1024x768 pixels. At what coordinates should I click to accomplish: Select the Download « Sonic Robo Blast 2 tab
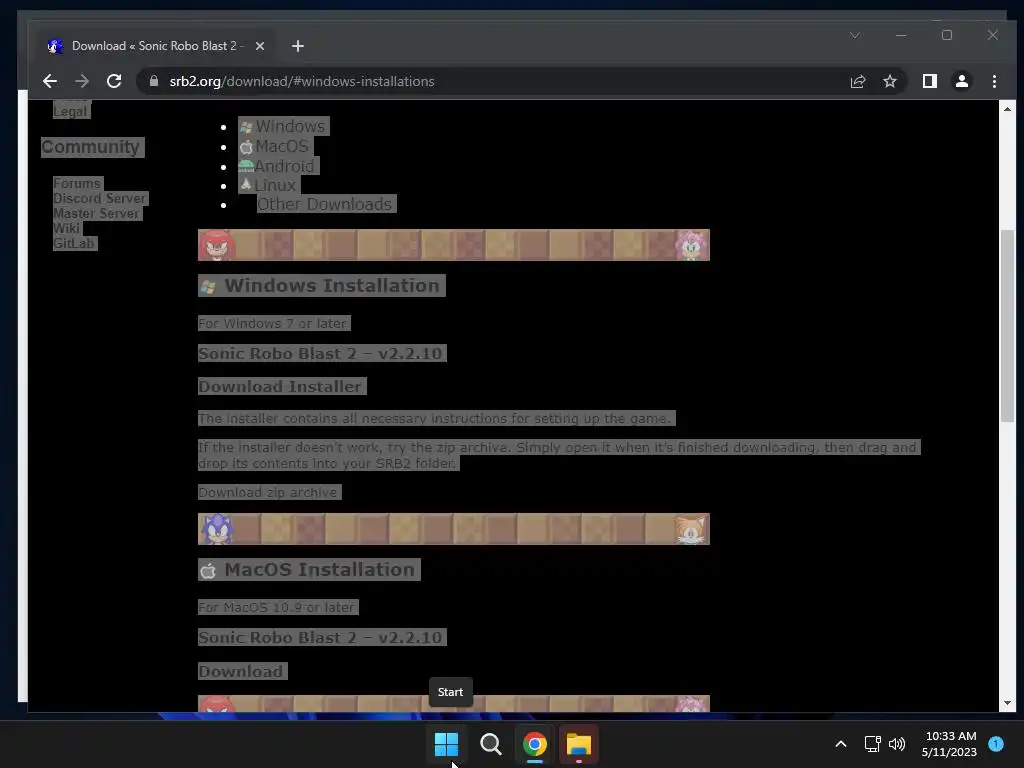[155, 46]
